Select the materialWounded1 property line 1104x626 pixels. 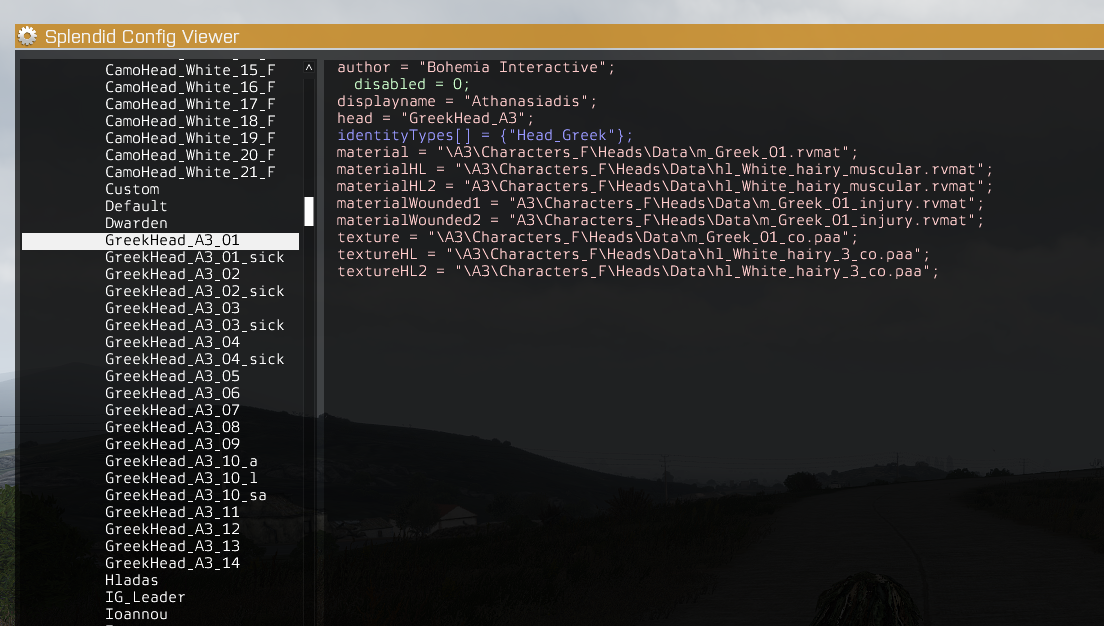tap(660, 204)
